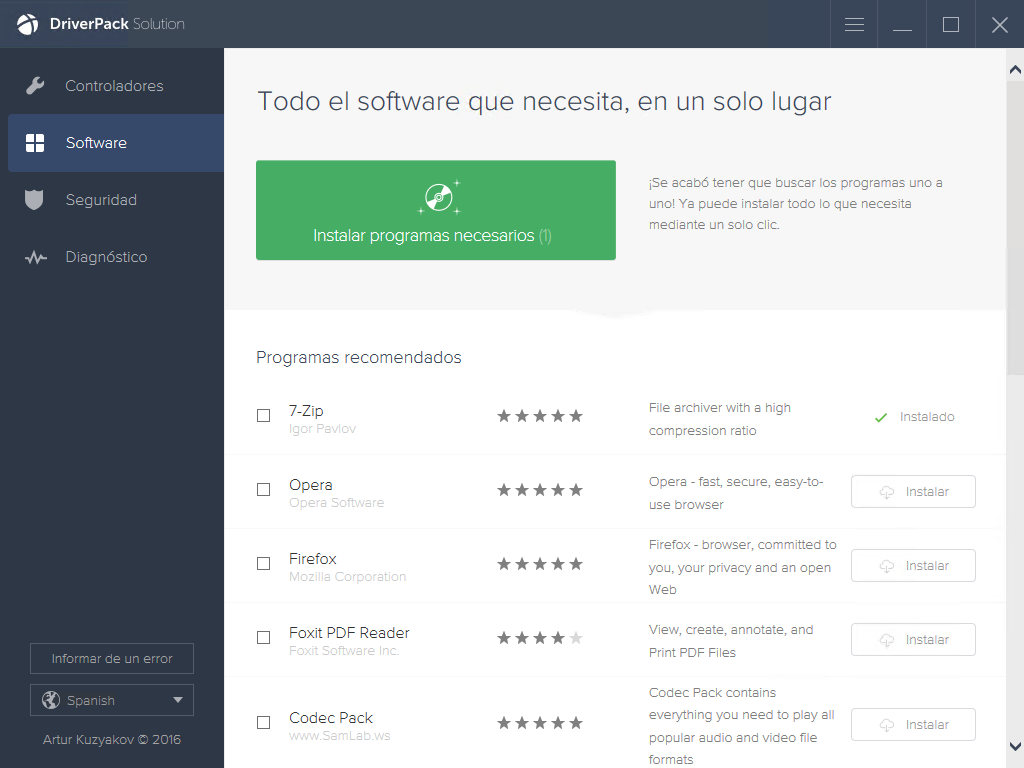Click the star rating for Codec Pack
This screenshot has height=768, width=1024.
pos(539,723)
